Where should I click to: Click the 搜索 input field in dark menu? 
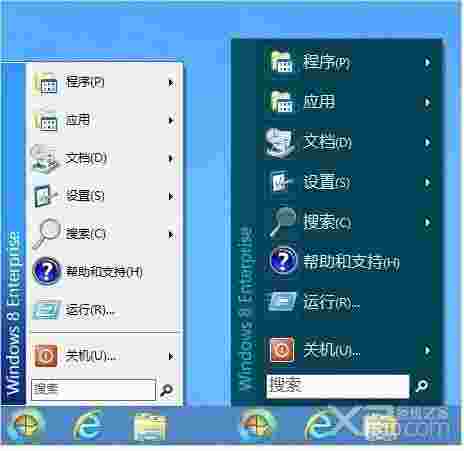(338, 386)
